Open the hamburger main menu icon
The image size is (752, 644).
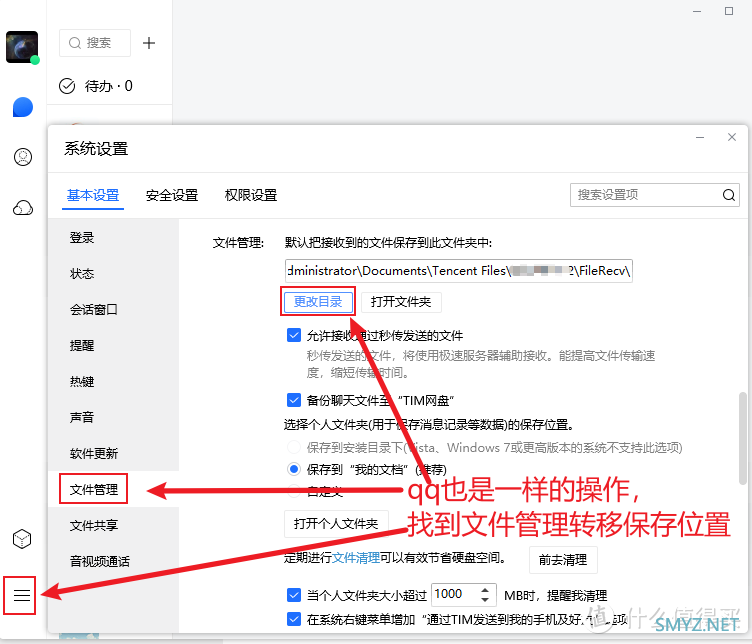[x=22, y=596]
